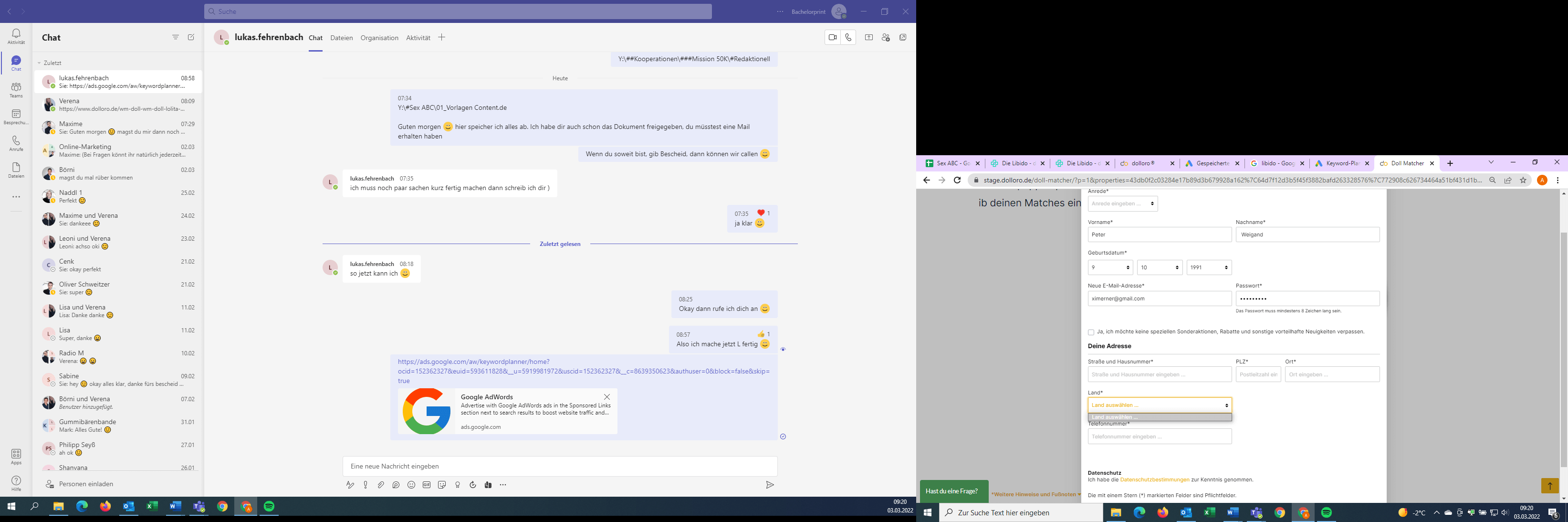Open the birth month dropdown showing 10

click(x=1160, y=267)
